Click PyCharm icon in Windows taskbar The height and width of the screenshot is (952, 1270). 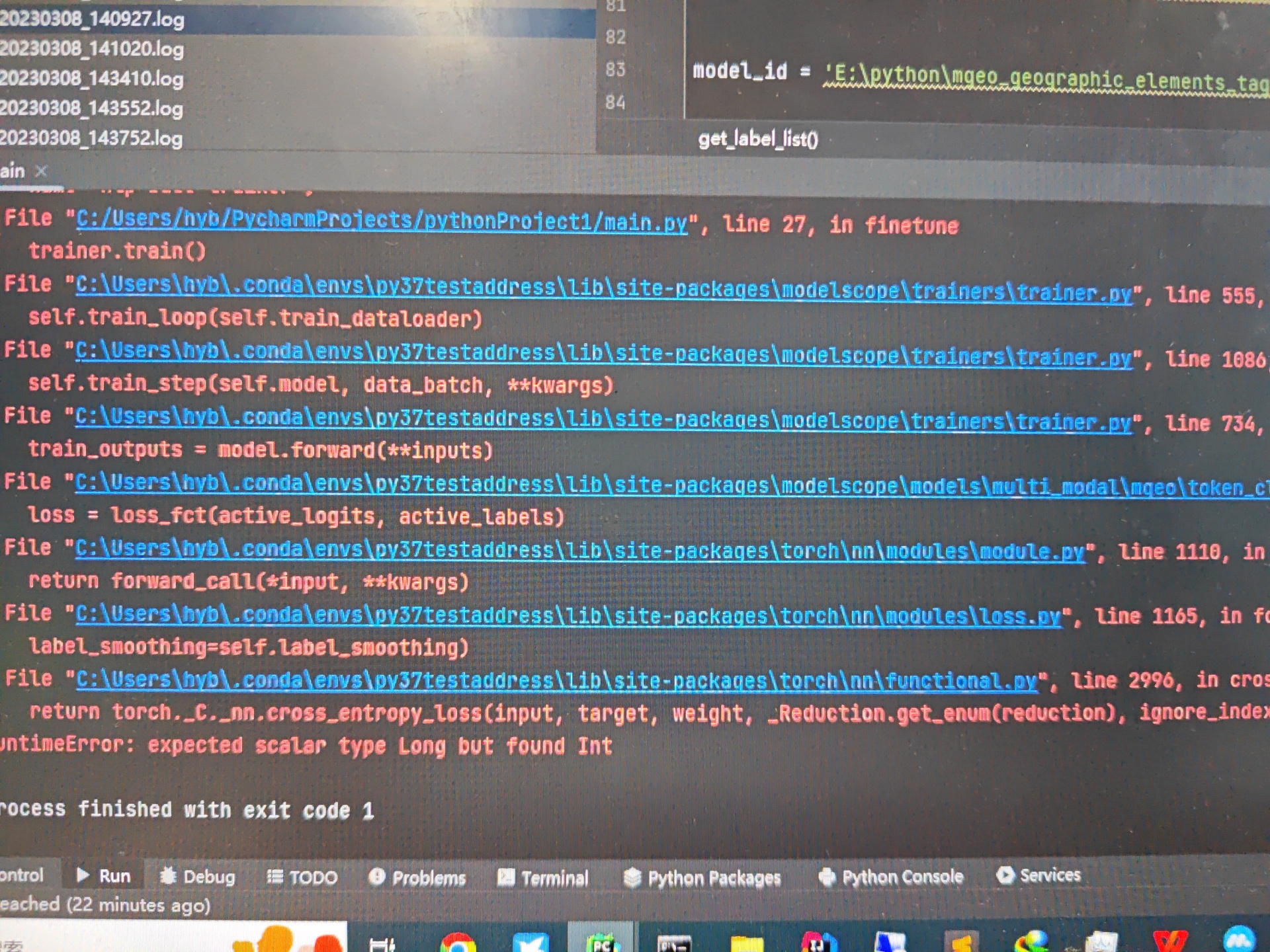(x=601, y=944)
